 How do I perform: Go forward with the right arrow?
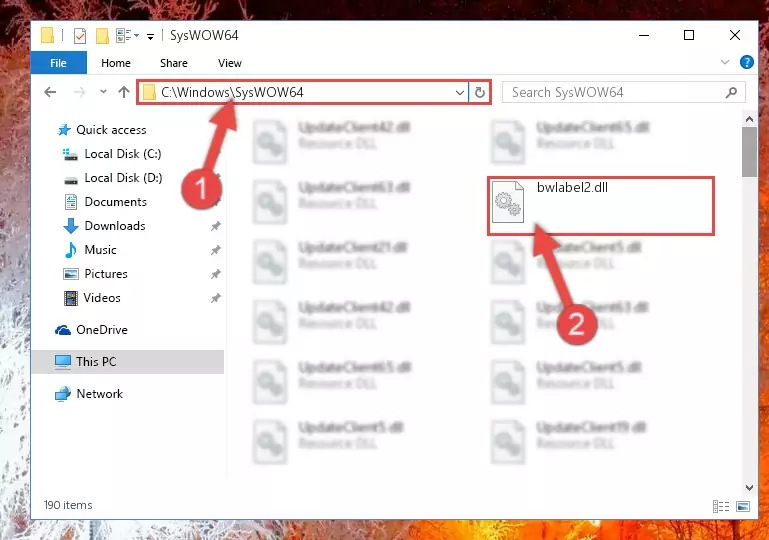[79, 92]
